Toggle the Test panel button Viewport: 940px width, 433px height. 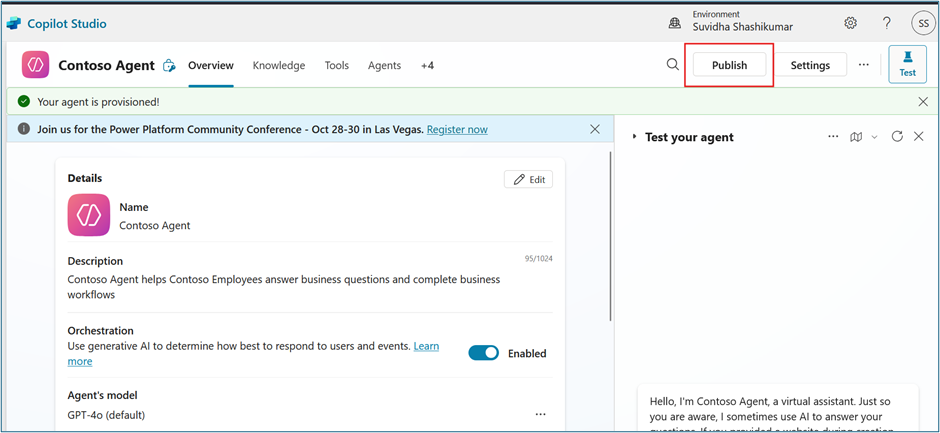pos(907,64)
